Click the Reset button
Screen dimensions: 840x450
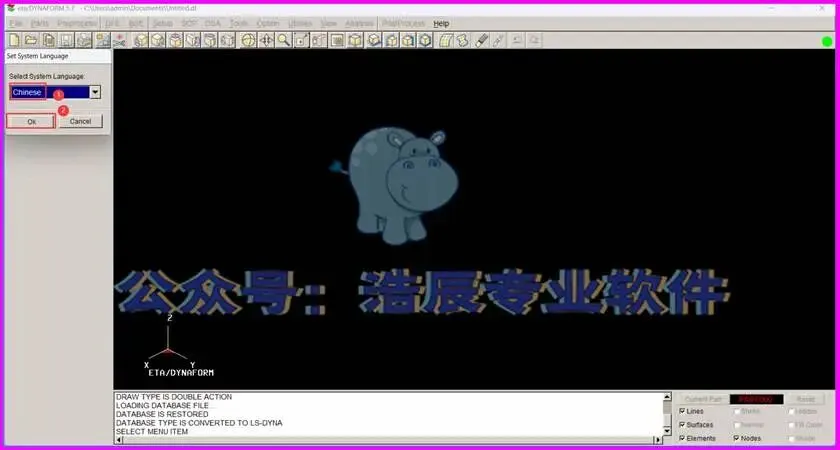[806, 400]
